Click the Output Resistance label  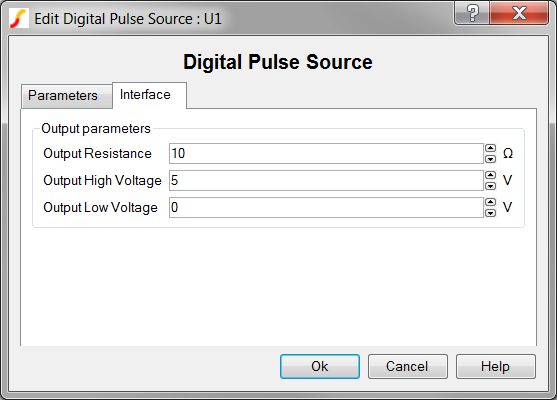click(x=97, y=153)
